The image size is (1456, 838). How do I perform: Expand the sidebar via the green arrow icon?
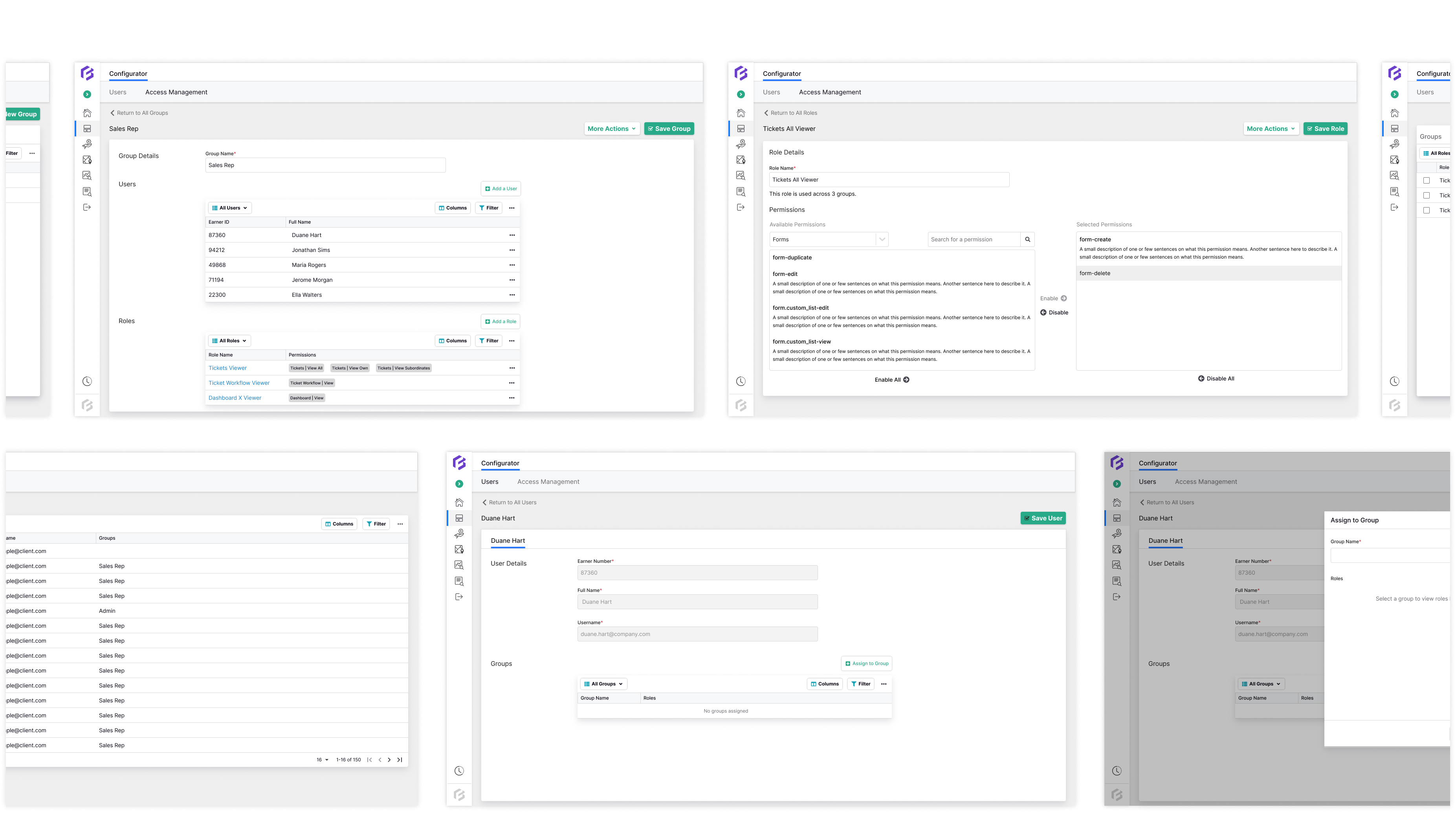click(87, 94)
